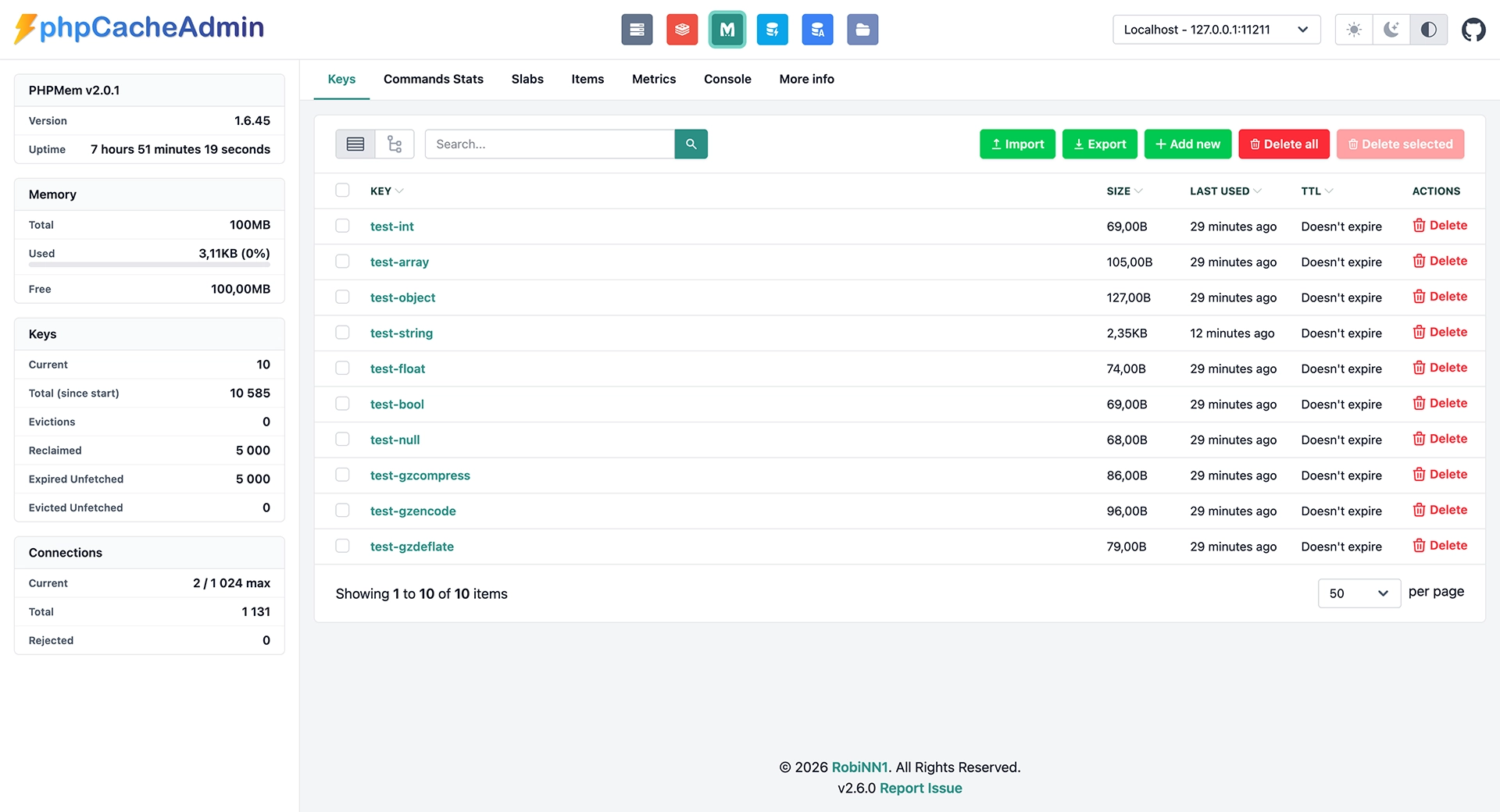The width and height of the screenshot is (1500, 812).
Task: Sort by the TTL column
Action: 1317,191
